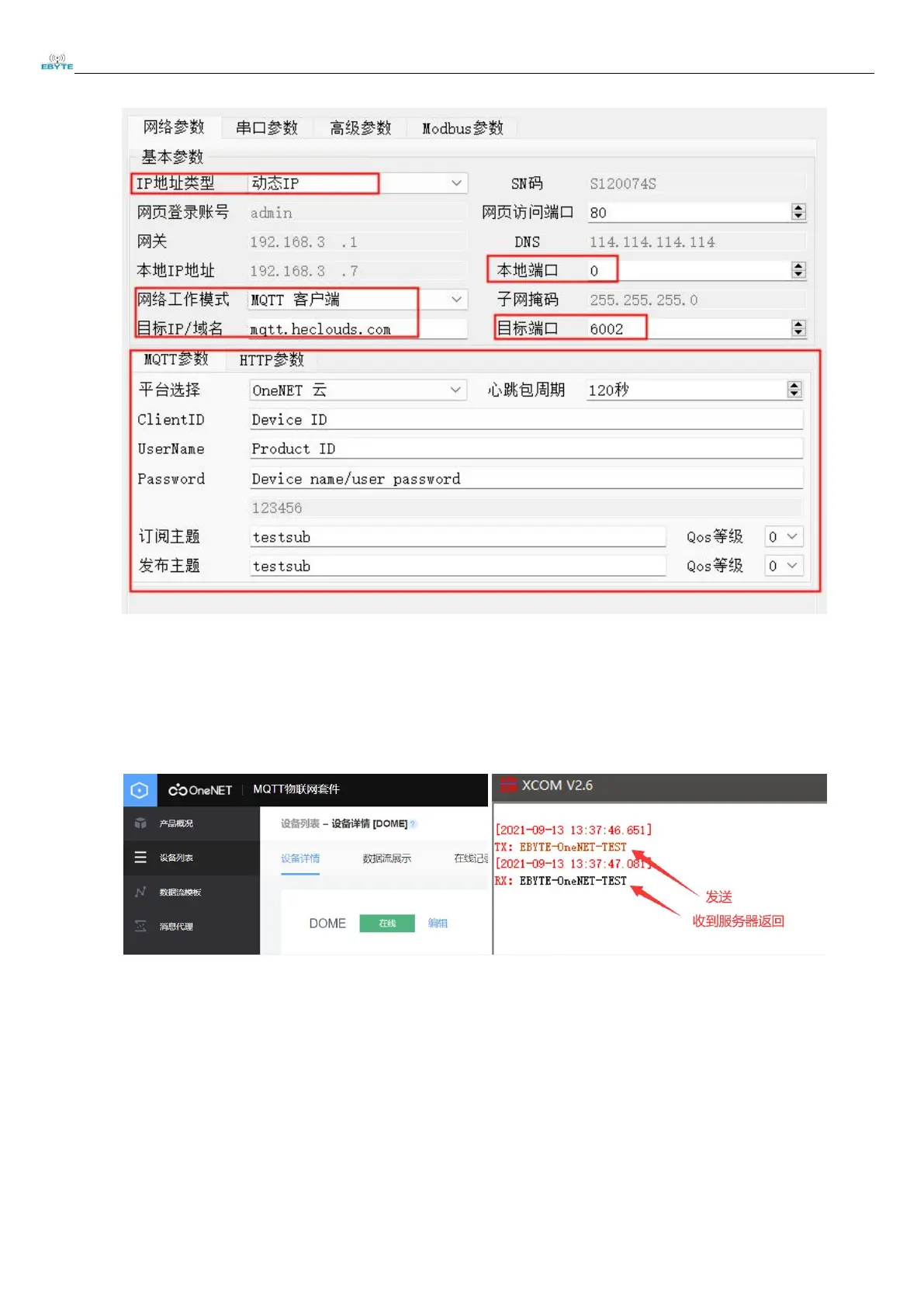Click the EBYTE logo in page header
This screenshot has width=924, height=1307.
pos(57,62)
